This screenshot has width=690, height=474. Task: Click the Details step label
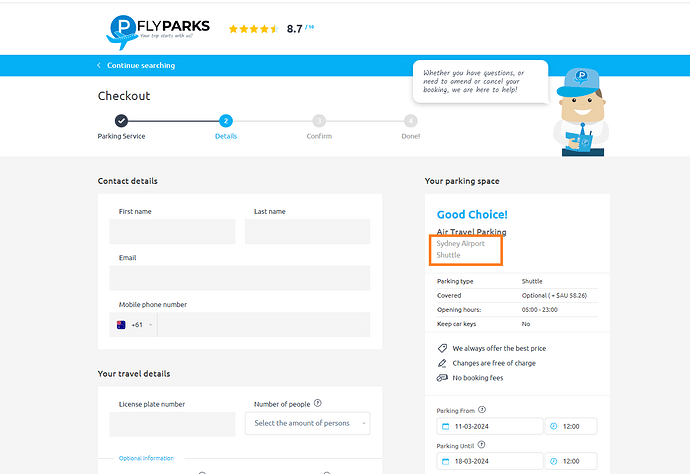[x=226, y=136]
